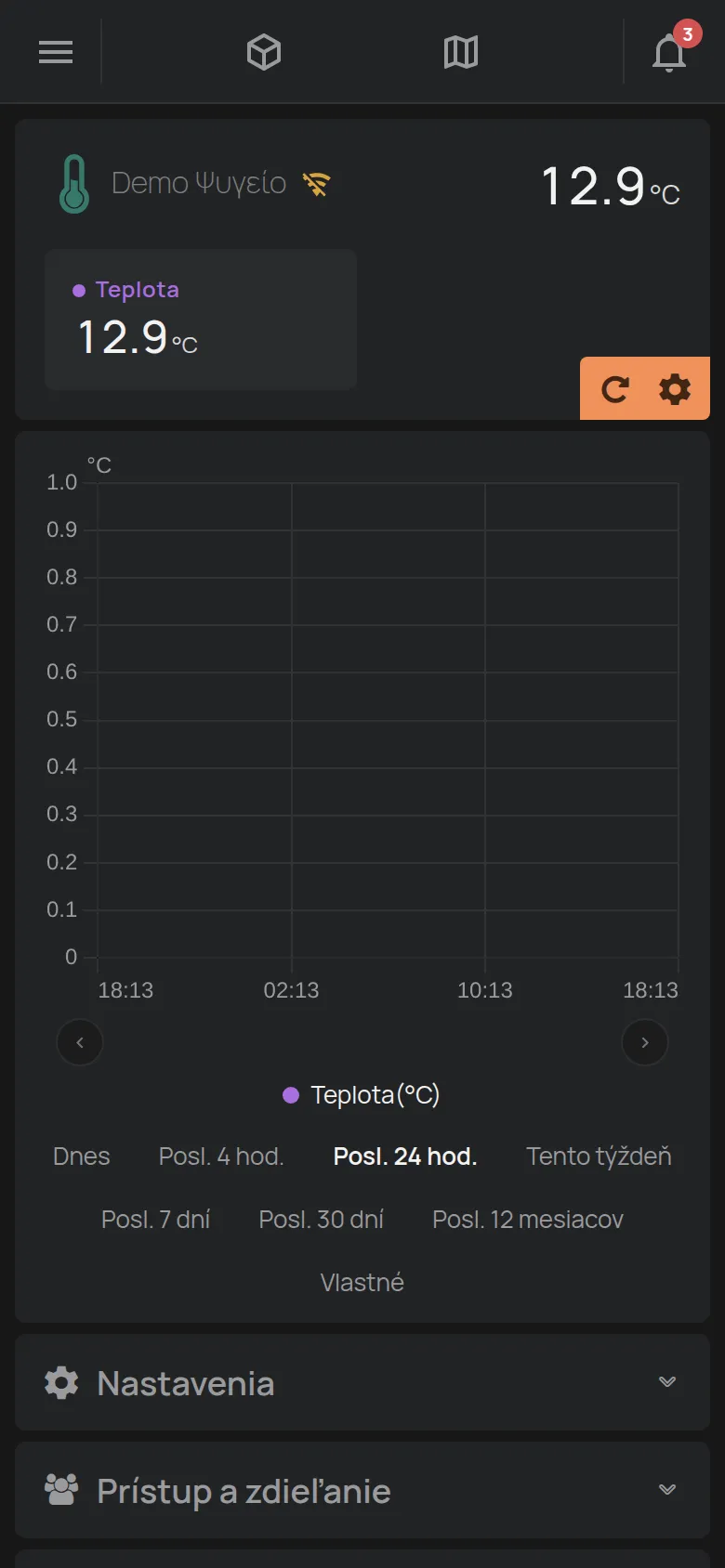This screenshot has height=1568, width=725.
Task: Select the Teplota sensor card
Action: click(201, 320)
